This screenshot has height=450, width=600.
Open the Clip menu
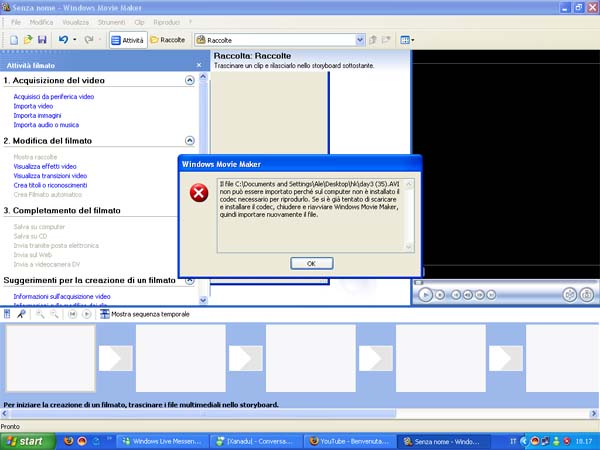(x=139, y=22)
